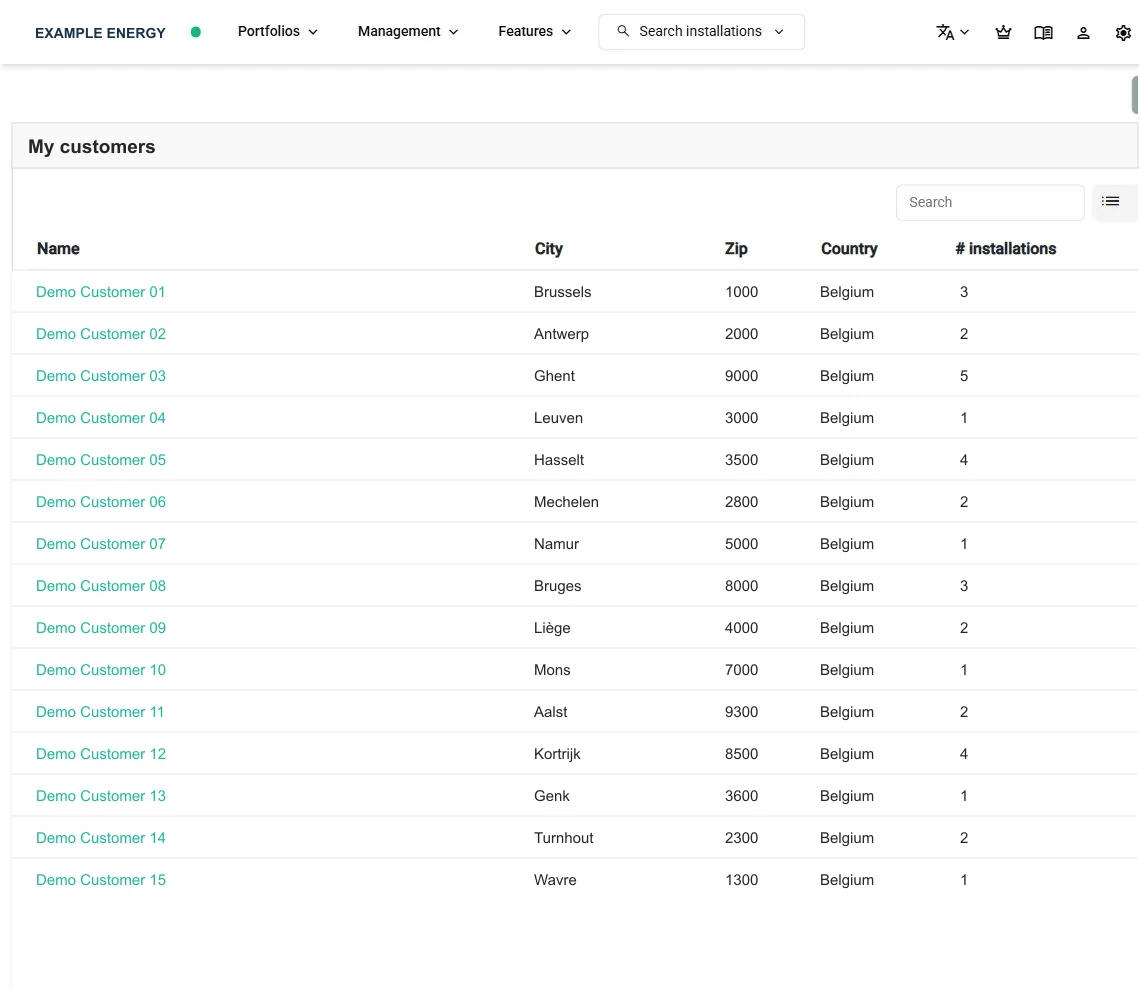This screenshot has width=1140, height=990.
Task: Select the Liège city cell
Action: [552, 628]
